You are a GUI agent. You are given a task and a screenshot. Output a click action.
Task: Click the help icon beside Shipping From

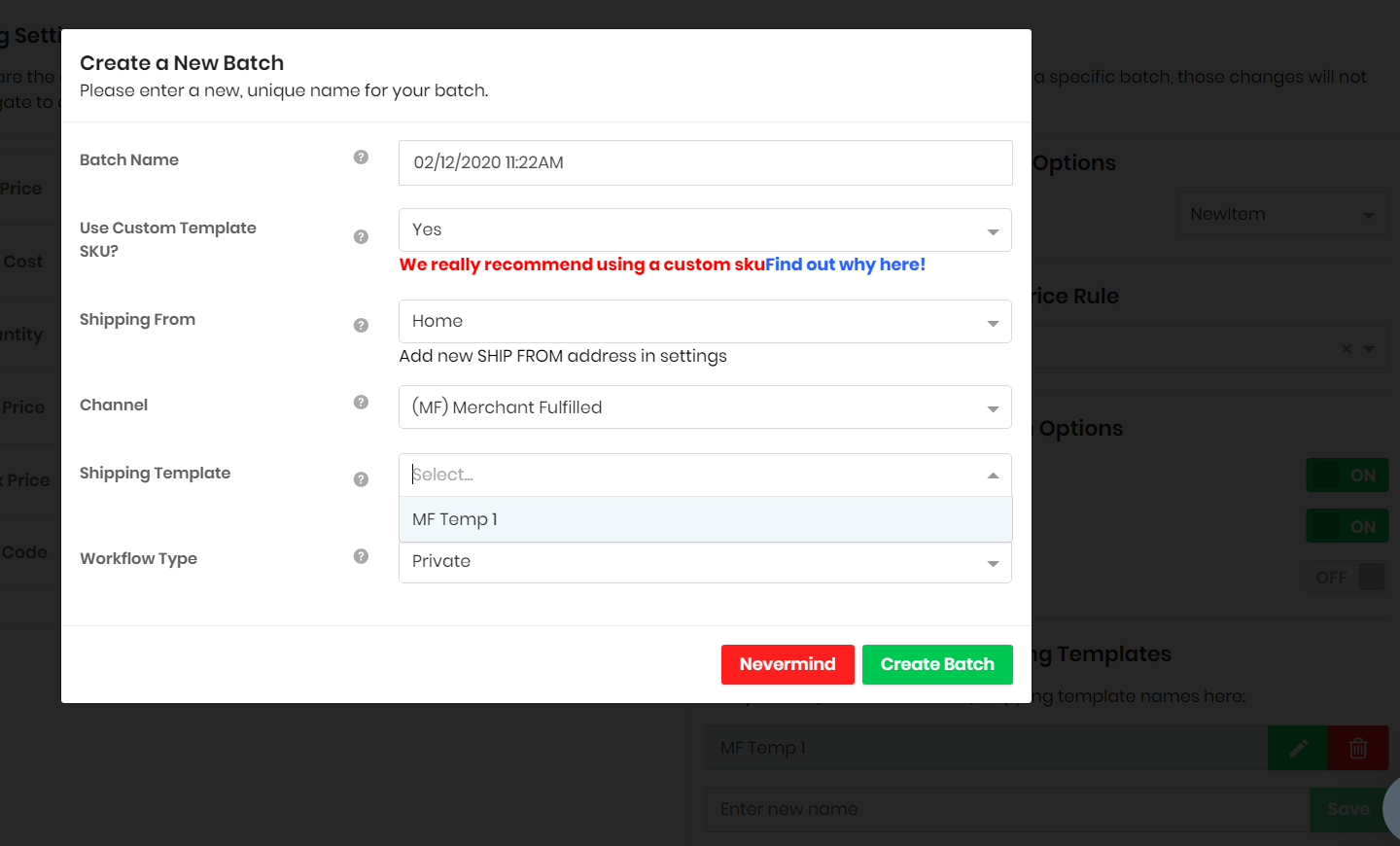[x=361, y=325]
